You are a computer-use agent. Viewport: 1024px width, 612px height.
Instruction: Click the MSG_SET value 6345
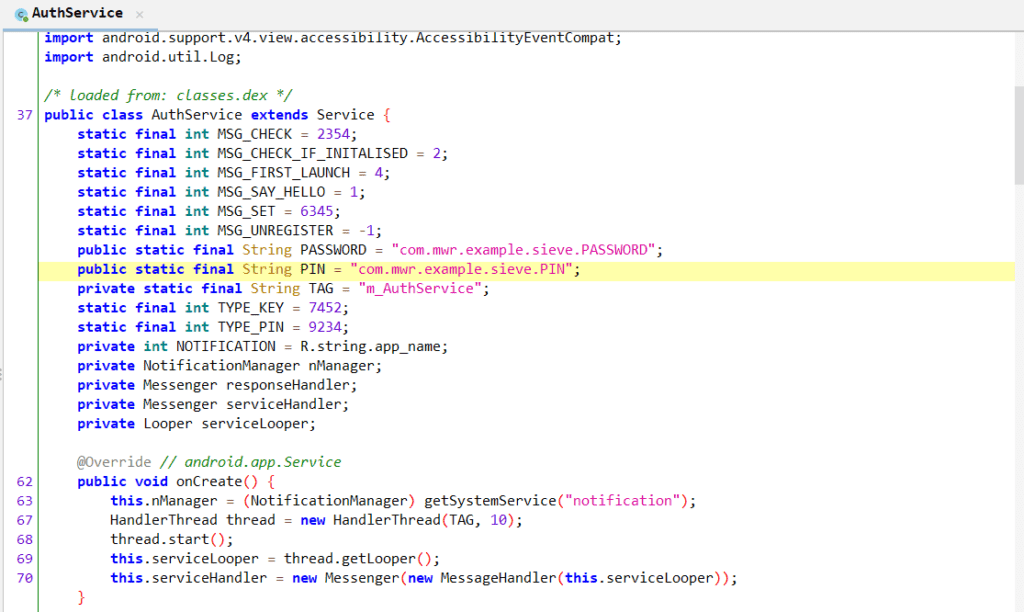coord(317,212)
